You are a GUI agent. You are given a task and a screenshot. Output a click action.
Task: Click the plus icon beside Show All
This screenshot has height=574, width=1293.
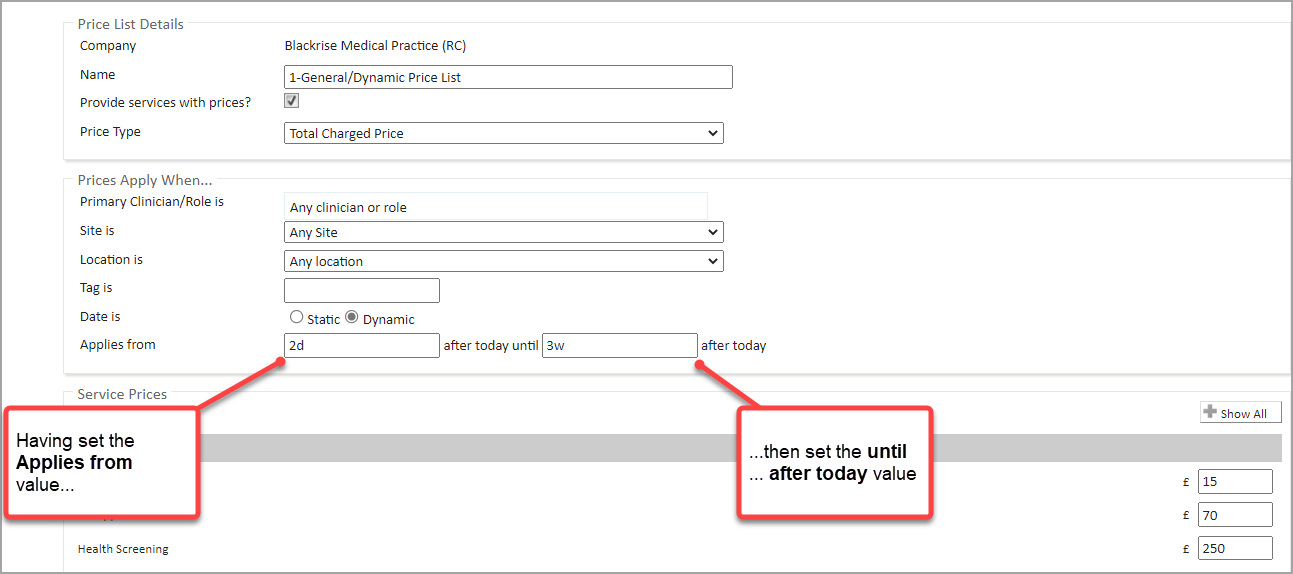tap(1210, 413)
